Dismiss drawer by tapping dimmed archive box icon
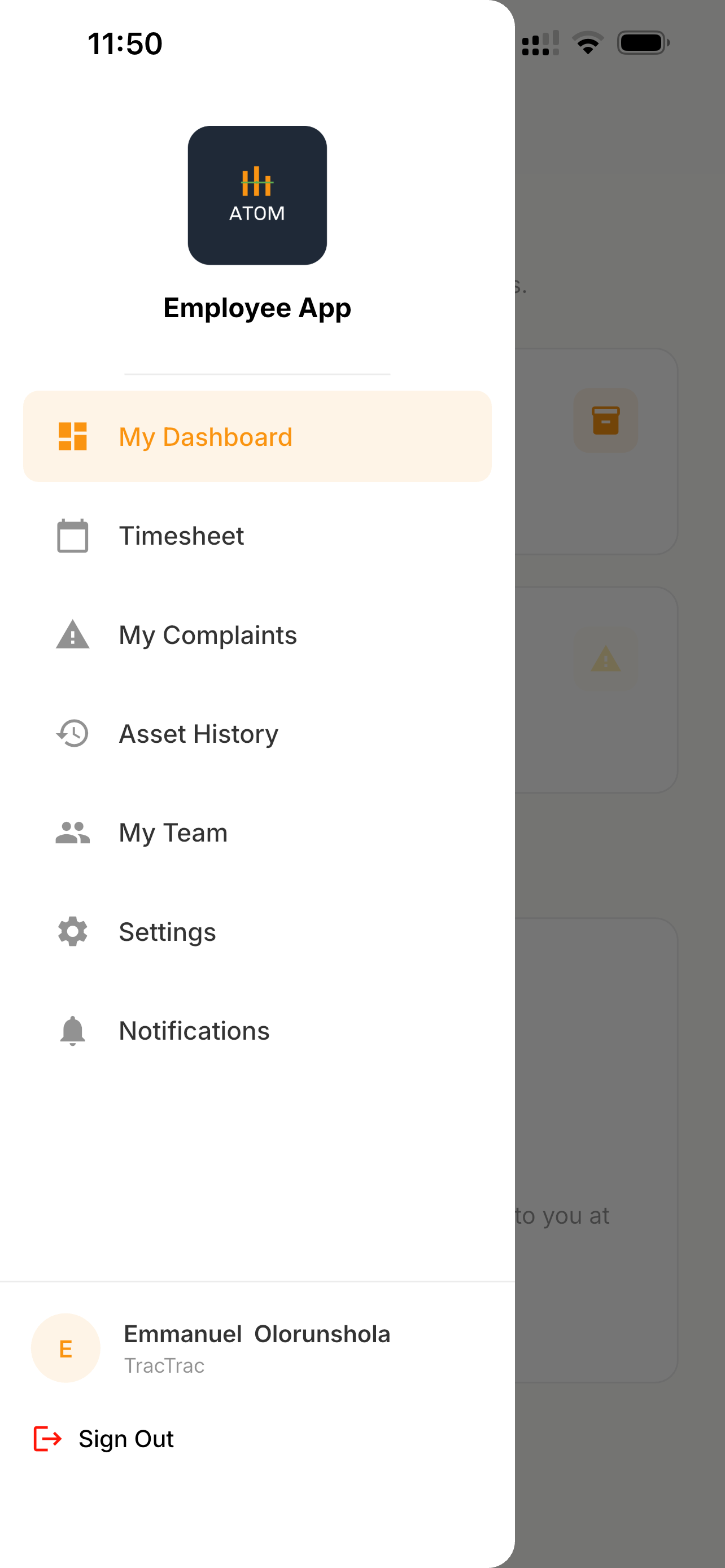Image resolution: width=725 pixels, height=1568 pixels. pyautogui.click(x=606, y=420)
